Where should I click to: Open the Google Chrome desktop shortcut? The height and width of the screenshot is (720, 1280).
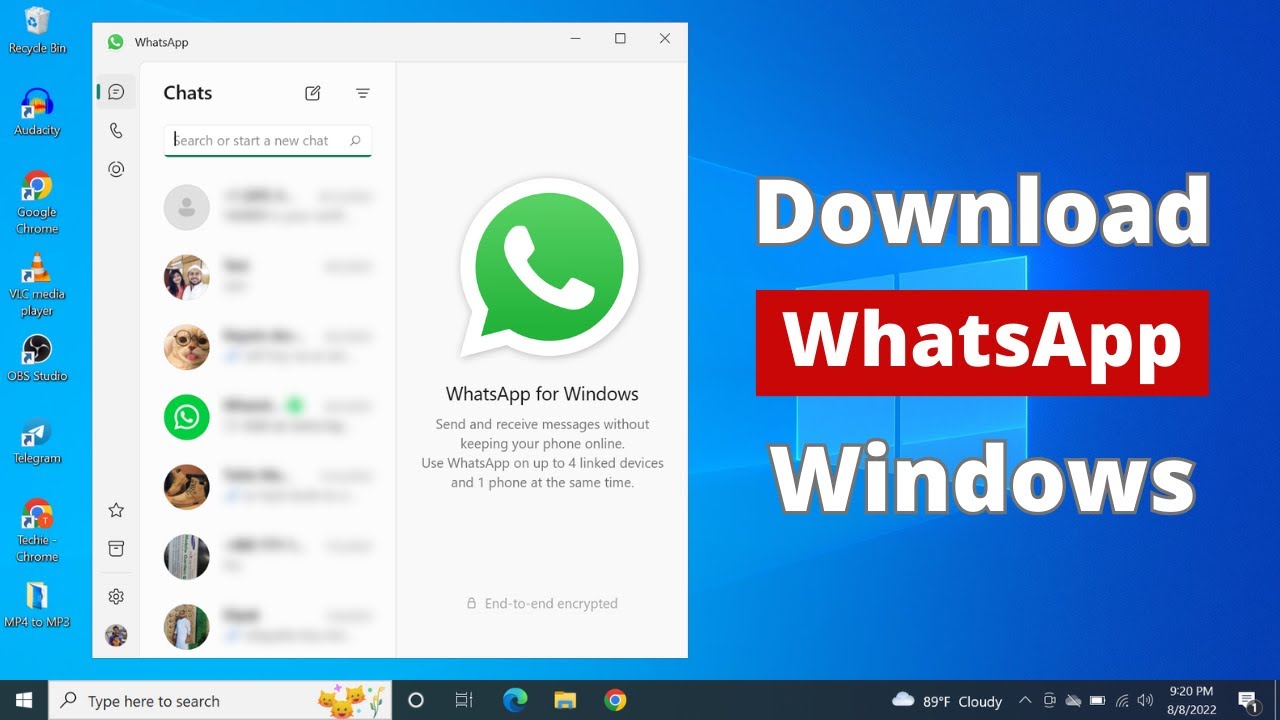(37, 203)
